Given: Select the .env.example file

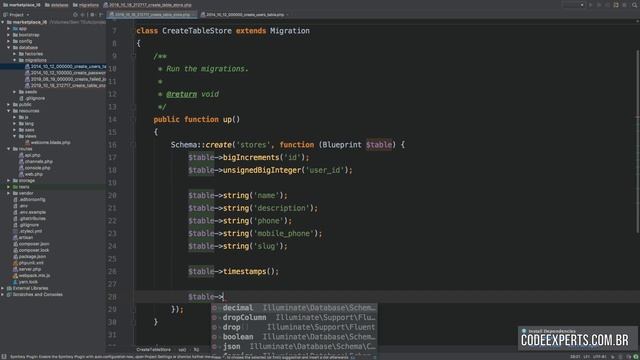Looking at the screenshot, I should pos(29,212).
